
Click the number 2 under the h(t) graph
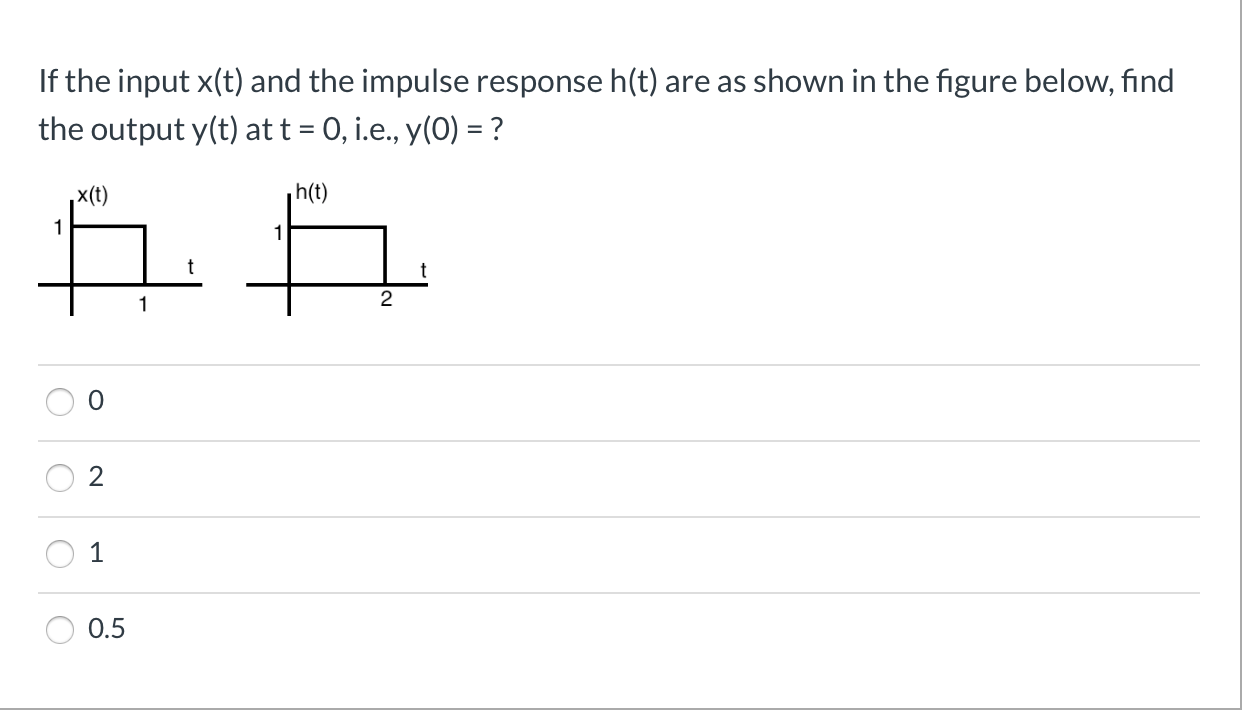385,298
